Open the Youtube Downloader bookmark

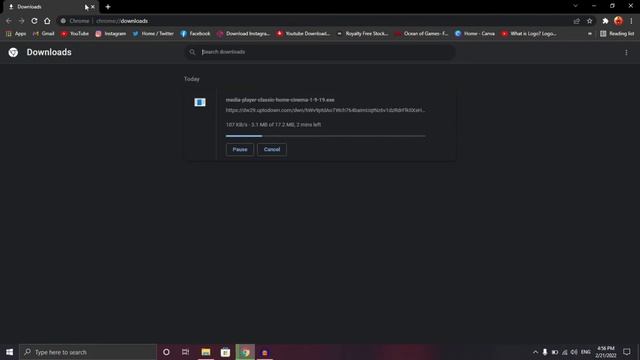(303, 34)
